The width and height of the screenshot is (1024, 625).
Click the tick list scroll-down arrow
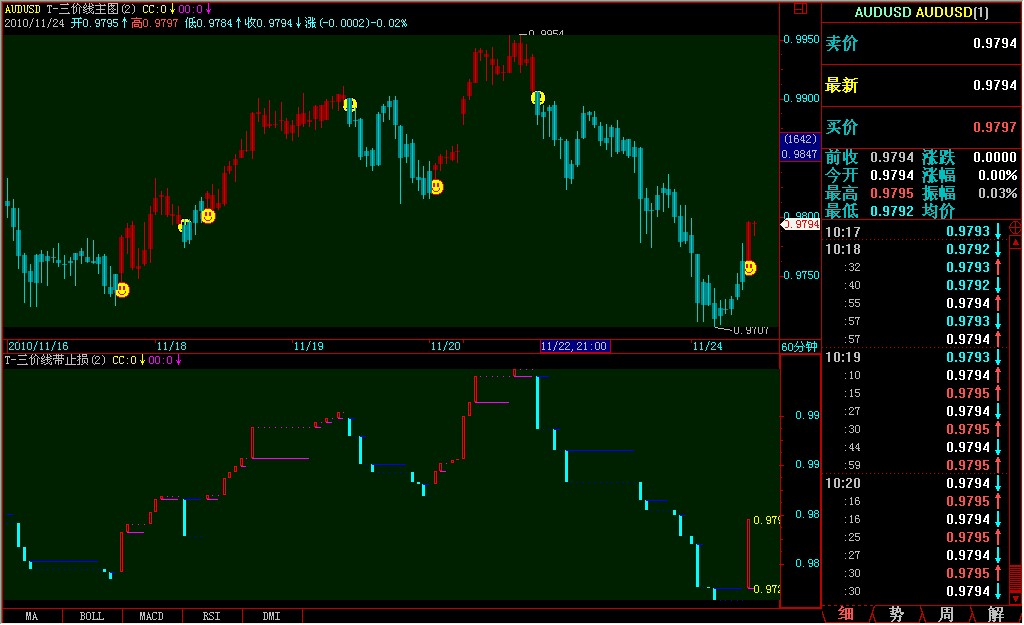(1016, 598)
